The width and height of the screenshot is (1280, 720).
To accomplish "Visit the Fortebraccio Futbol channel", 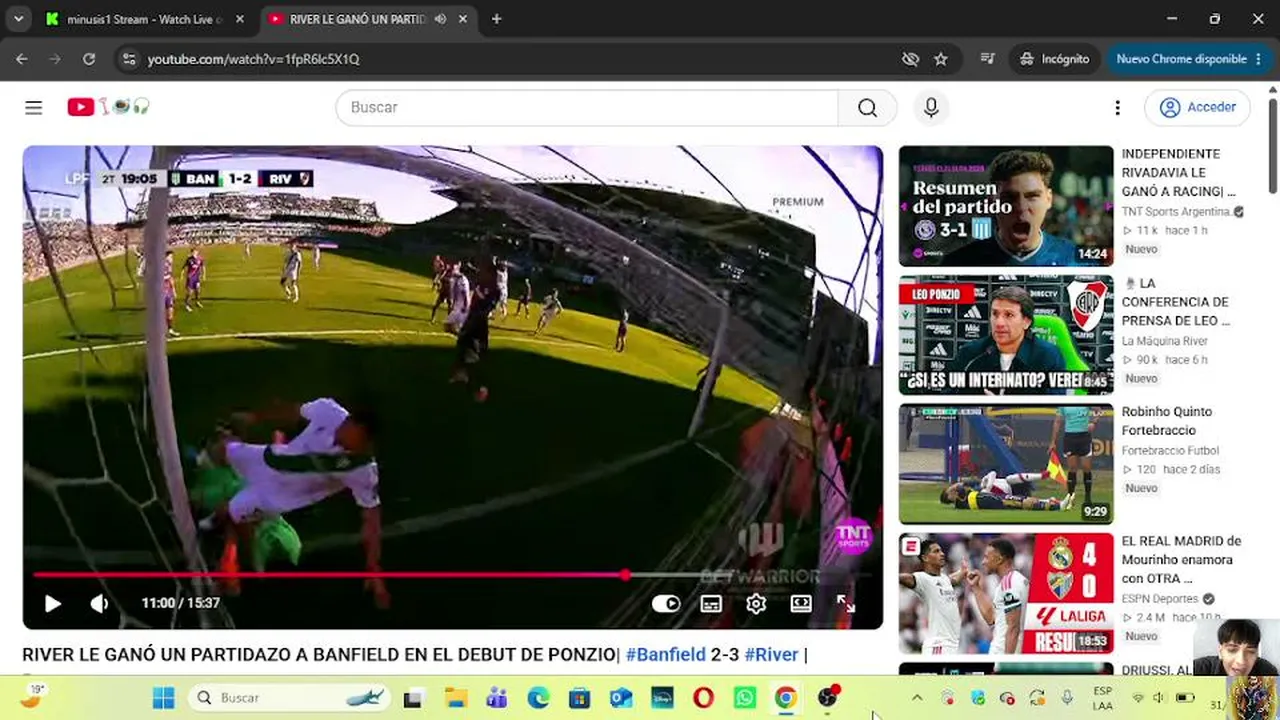I will pos(1170,451).
